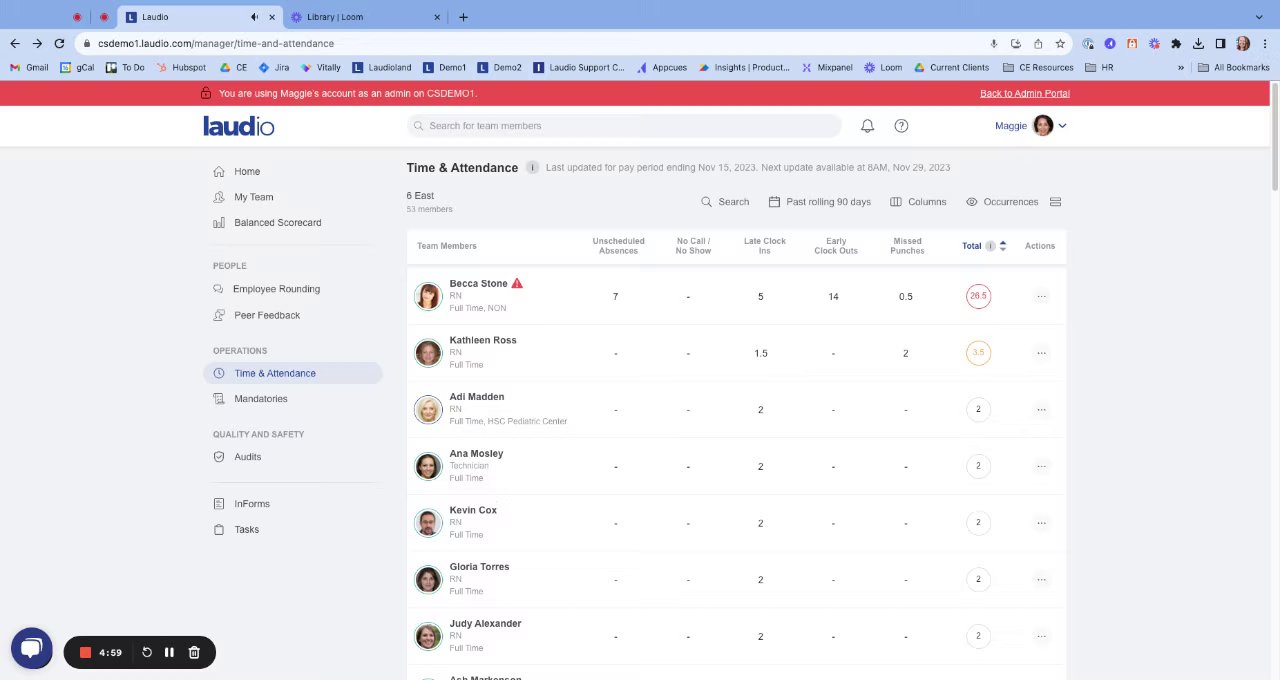Sort by the Total column arrows
The height and width of the screenshot is (680, 1280).
[1002, 246]
